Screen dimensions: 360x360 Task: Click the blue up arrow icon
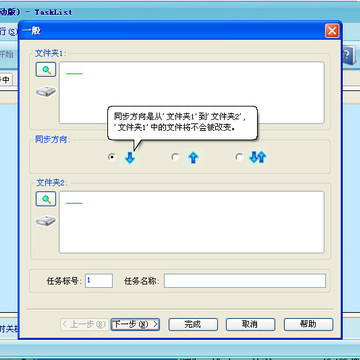pyautogui.click(x=193, y=157)
